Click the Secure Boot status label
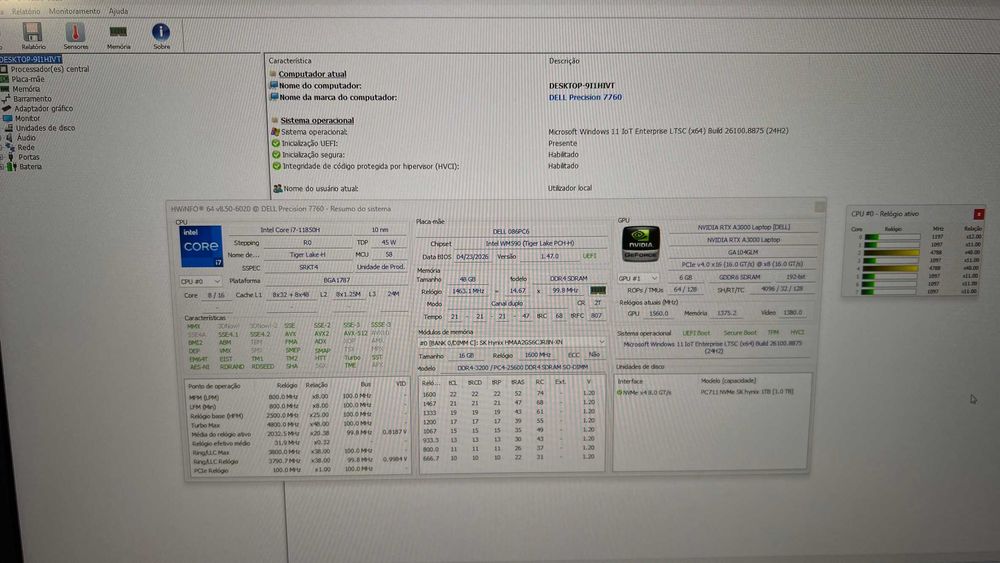The height and width of the screenshot is (563, 1000). 740,333
